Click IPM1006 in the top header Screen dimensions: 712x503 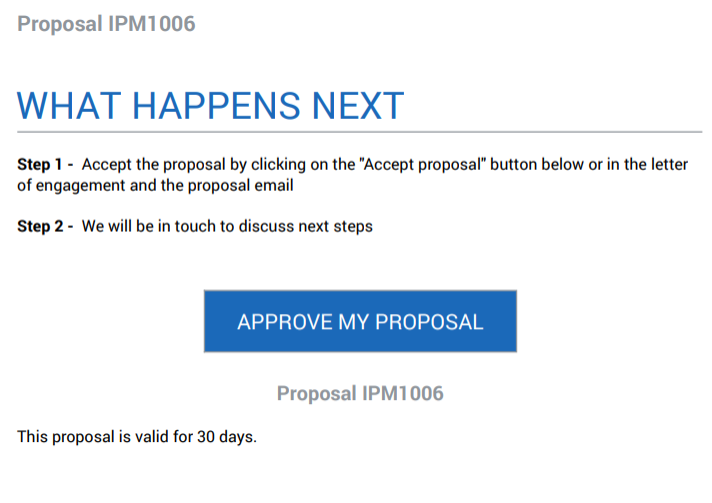pos(150,24)
